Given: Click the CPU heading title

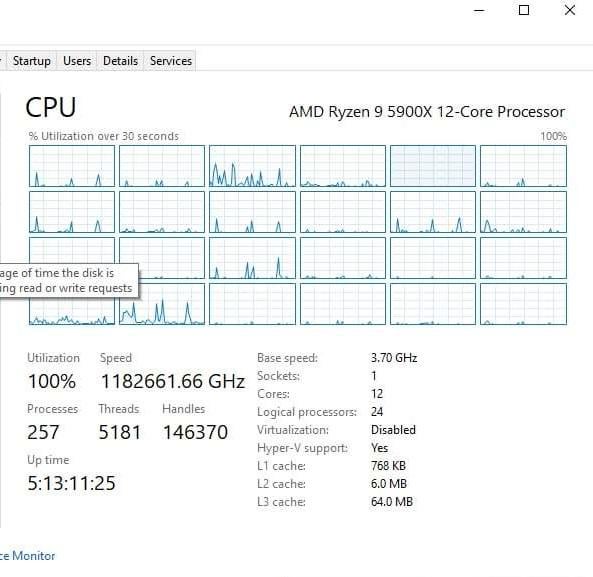Looking at the screenshot, I should [51, 107].
